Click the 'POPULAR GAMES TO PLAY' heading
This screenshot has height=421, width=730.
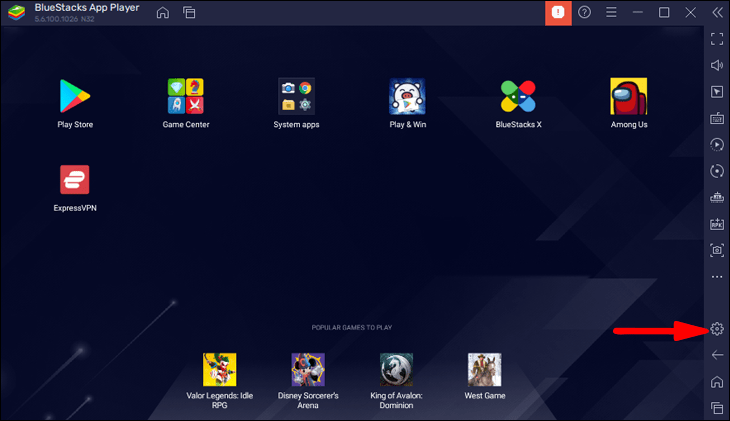pos(351,327)
